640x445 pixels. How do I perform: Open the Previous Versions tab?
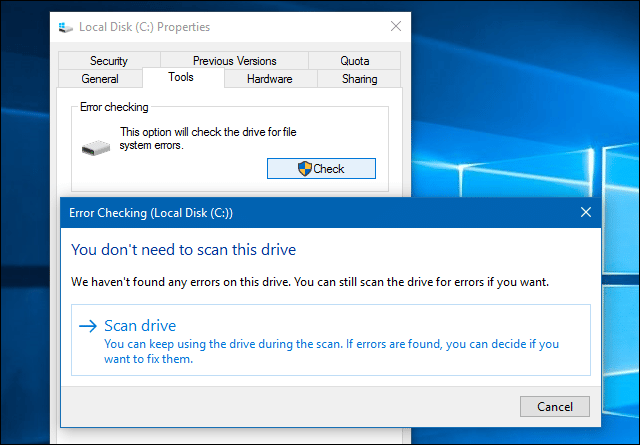[x=234, y=61]
